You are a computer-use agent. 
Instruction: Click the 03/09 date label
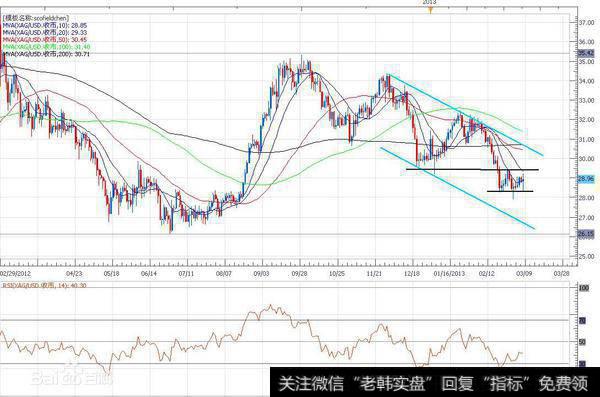point(524,274)
